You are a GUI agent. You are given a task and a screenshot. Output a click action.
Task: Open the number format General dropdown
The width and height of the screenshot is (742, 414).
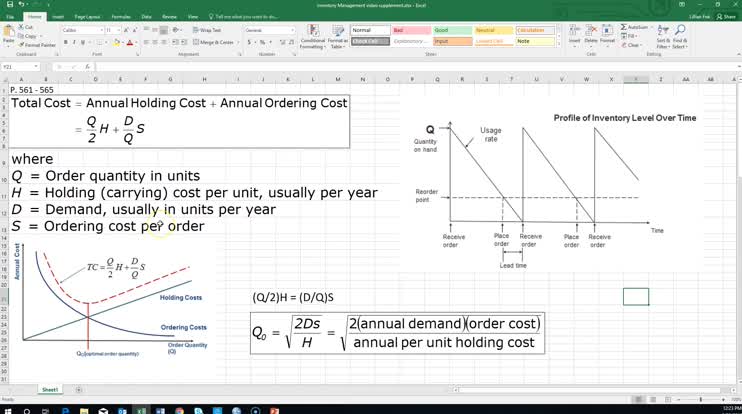click(x=291, y=30)
